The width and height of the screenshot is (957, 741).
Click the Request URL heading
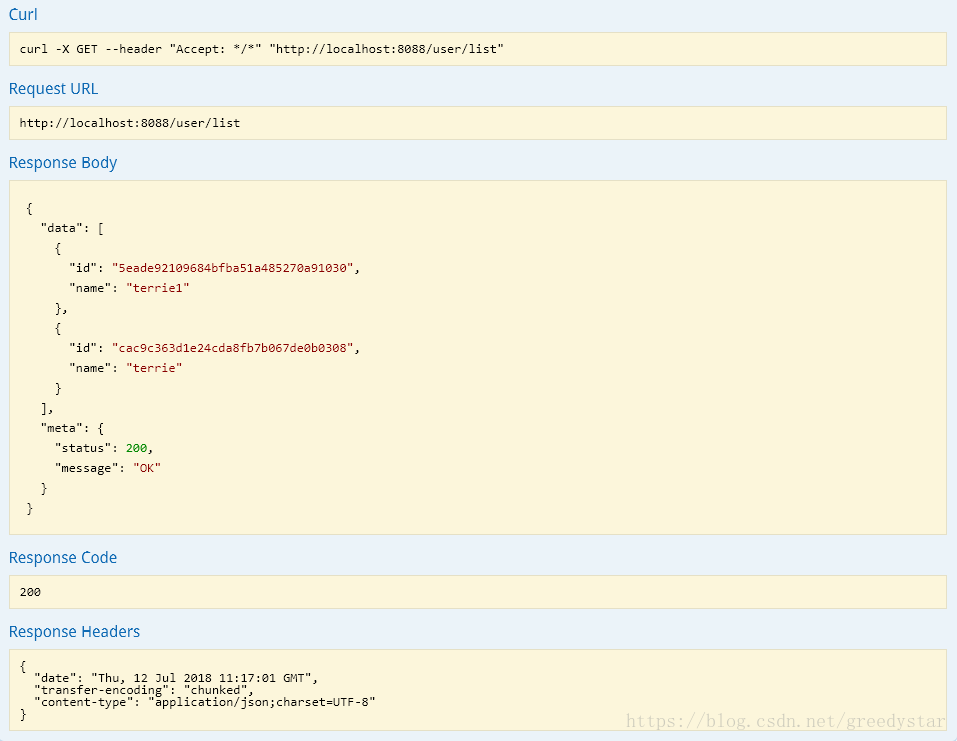[x=53, y=89]
